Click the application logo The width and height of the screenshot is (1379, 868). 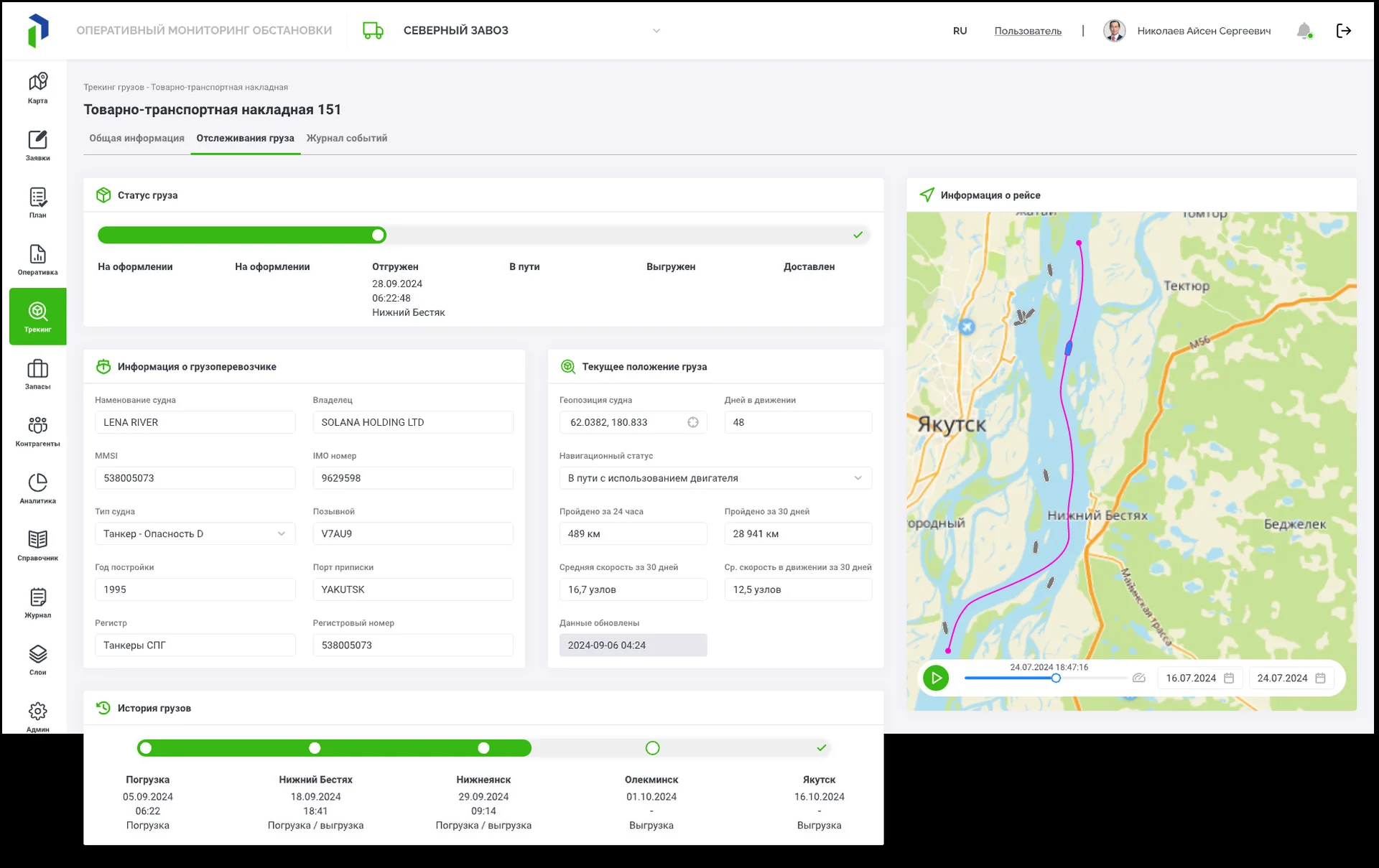pos(37,31)
